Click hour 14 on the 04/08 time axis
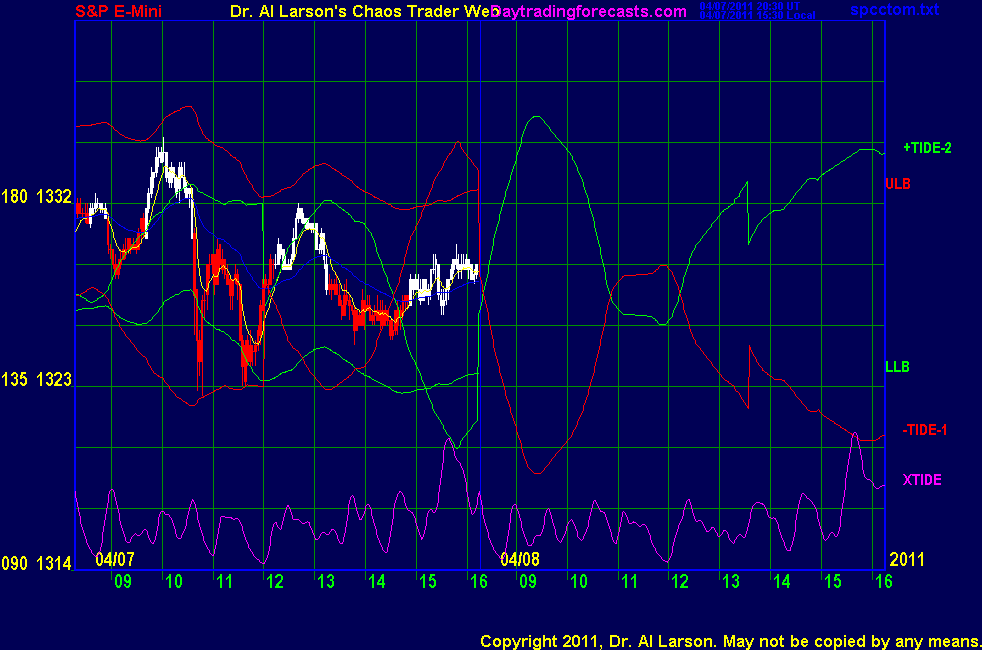This screenshot has width=982, height=650. pos(780,581)
